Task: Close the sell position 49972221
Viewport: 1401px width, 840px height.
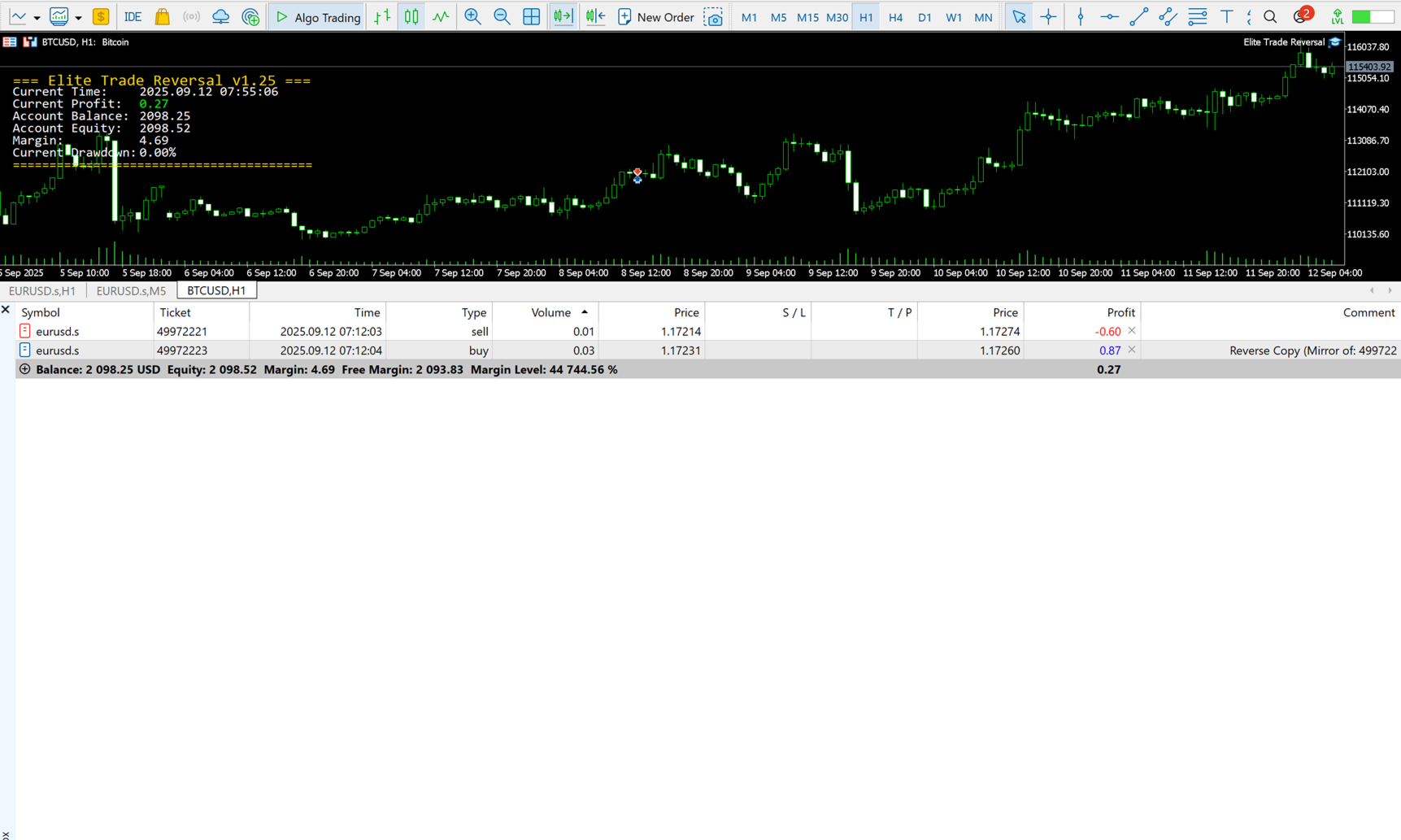Action: 1132,331
